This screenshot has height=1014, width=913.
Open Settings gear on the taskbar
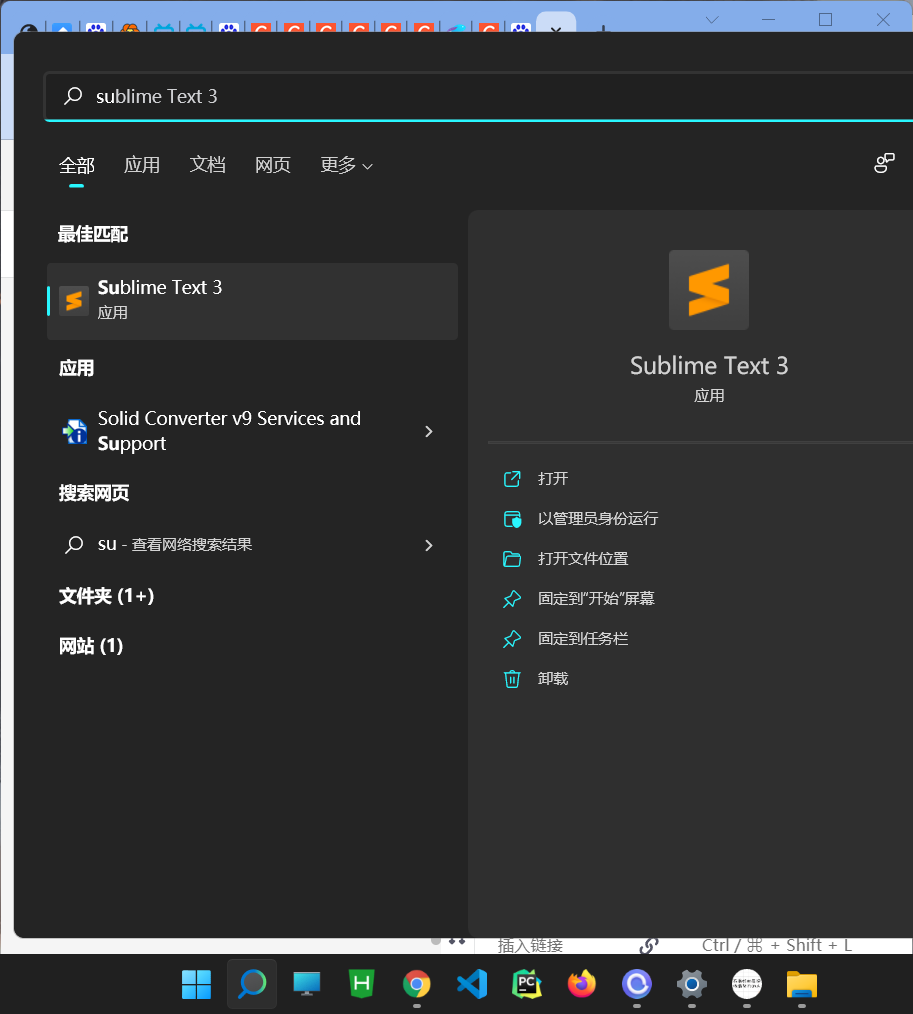tap(692, 984)
